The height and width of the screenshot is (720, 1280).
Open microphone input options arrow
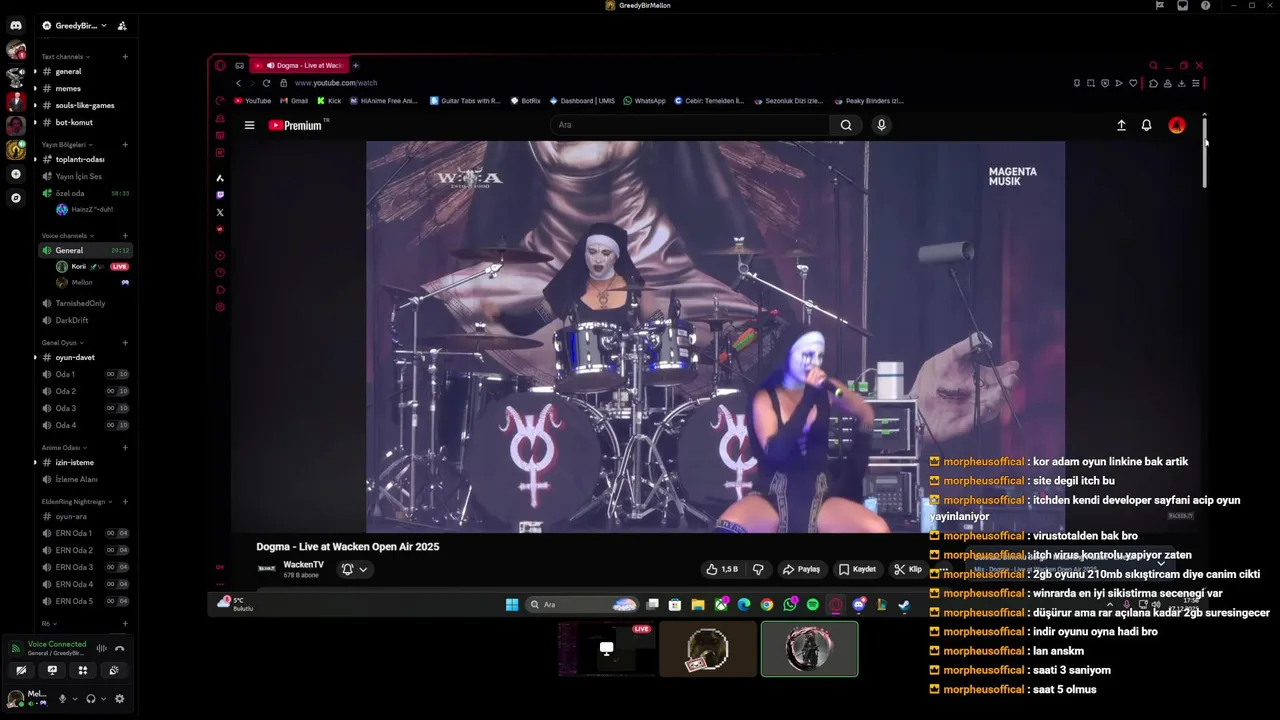74,699
